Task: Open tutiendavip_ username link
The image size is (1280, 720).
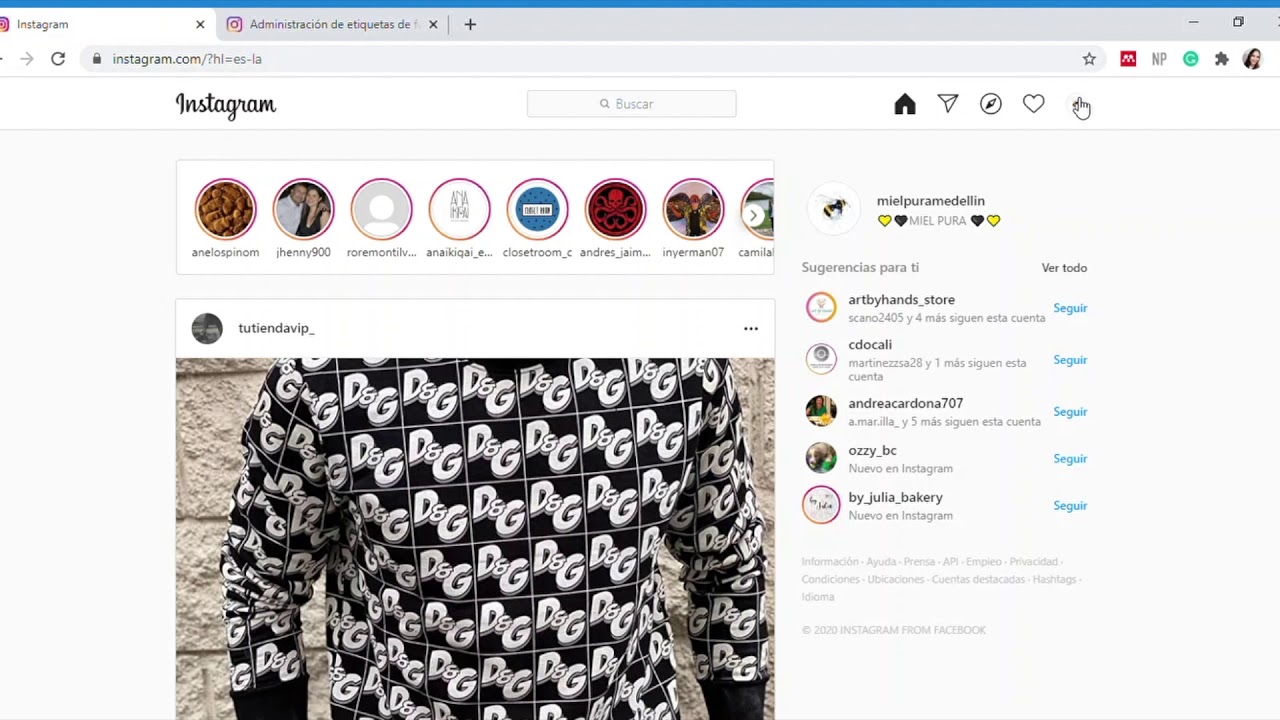Action: coord(276,328)
